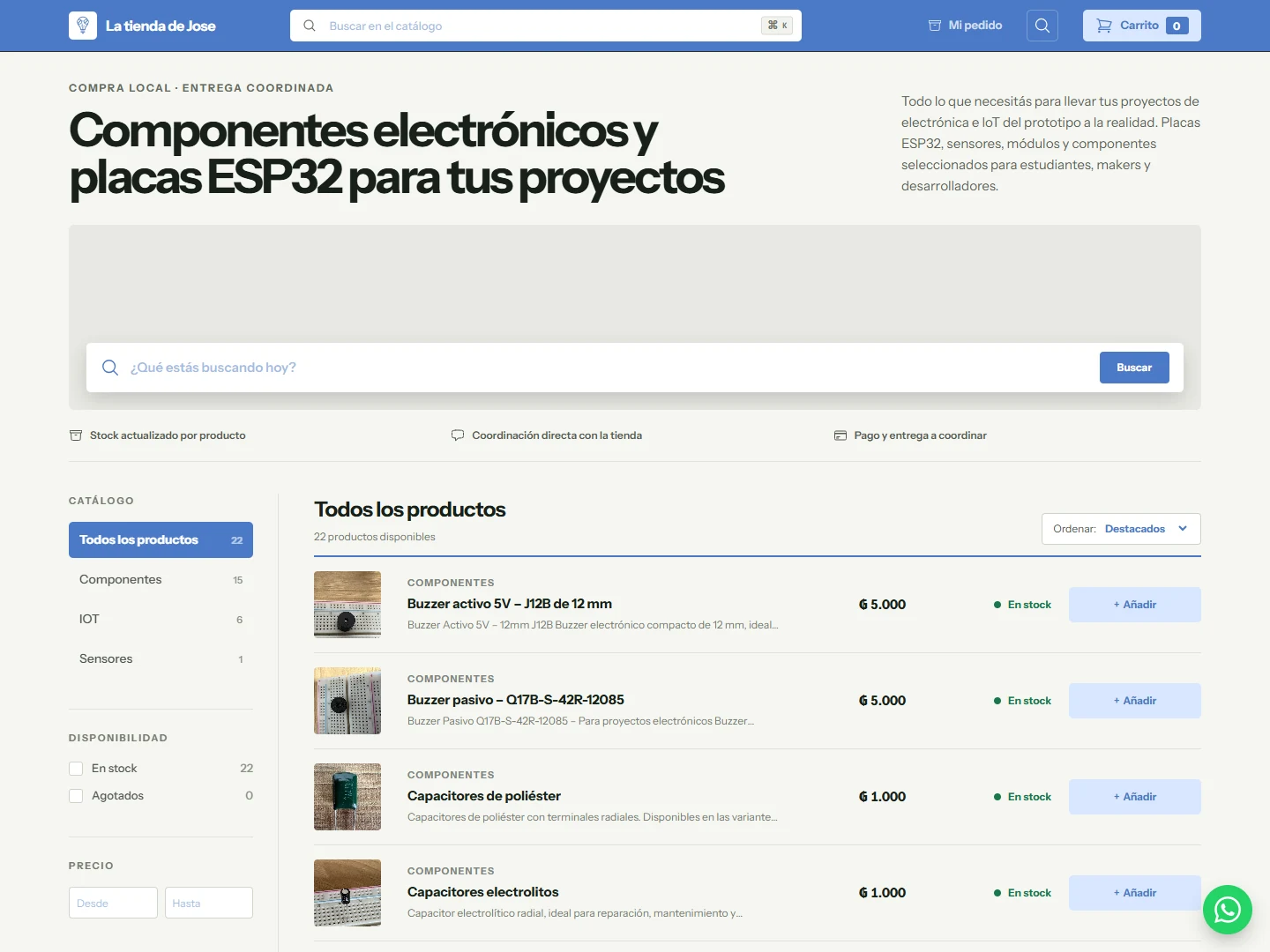This screenshot has height=952, width=1270.
Task: Click the Capacitores electrolitos thumbnail
Action: click(347, 893)
